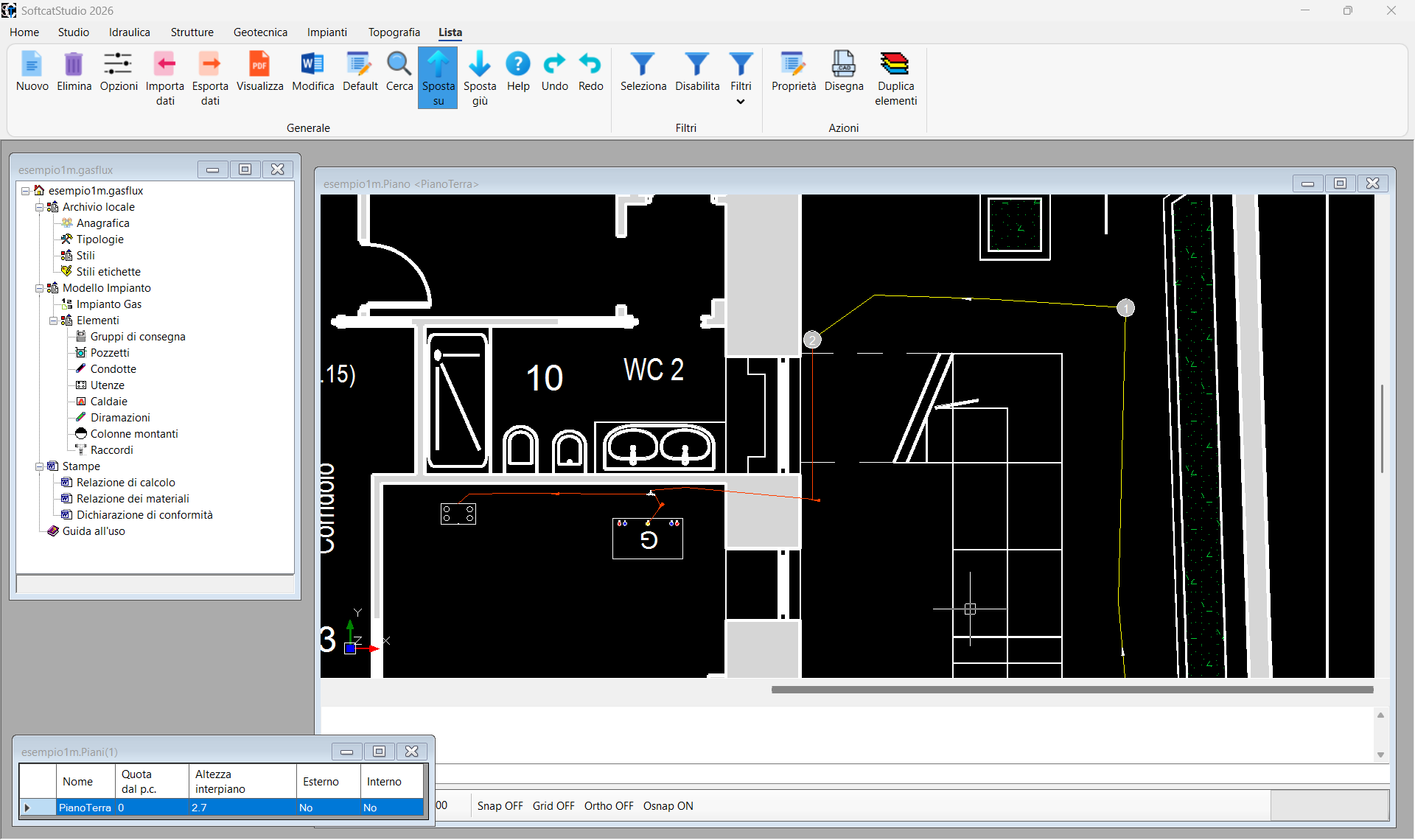Select Diramazioni tree item
Screen dimensions: 1415x840
point(120,418)
